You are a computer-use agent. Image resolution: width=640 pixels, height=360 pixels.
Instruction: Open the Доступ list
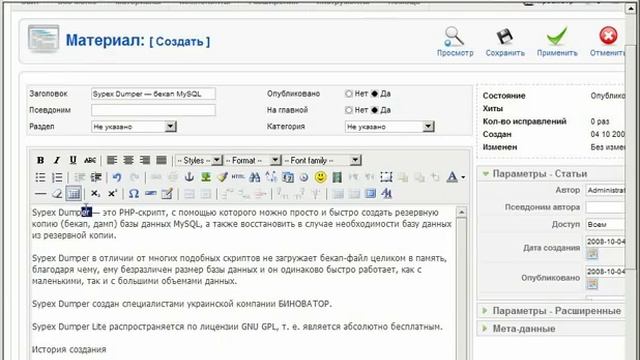pos(605,224)
